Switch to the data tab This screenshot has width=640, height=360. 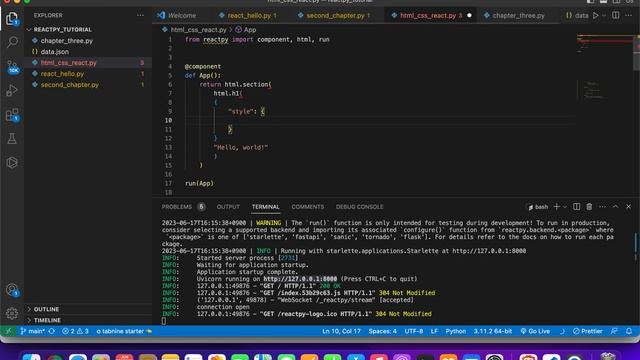(x=577, y=16)
